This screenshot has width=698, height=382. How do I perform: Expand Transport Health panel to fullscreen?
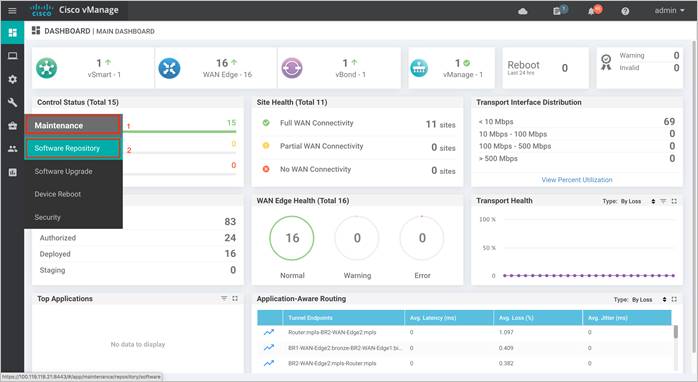pyautogui.click(x=674, y=201)
